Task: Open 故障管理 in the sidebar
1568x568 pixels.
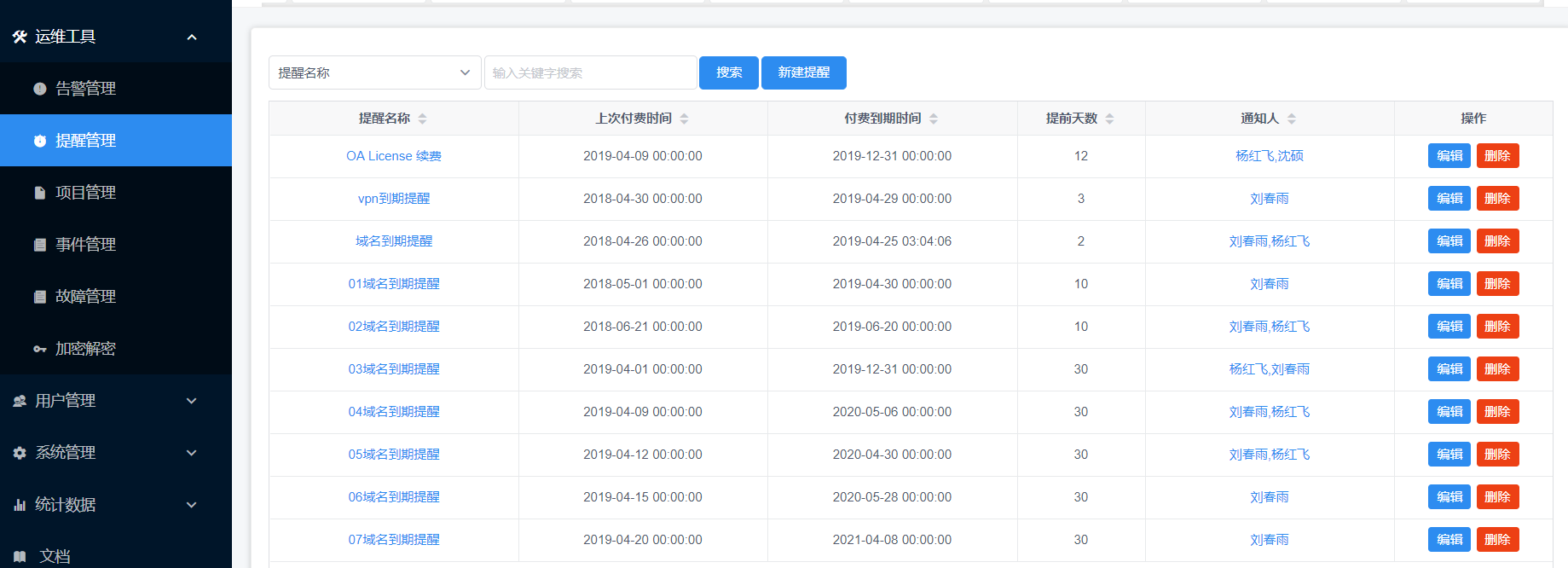Action: 116,297
